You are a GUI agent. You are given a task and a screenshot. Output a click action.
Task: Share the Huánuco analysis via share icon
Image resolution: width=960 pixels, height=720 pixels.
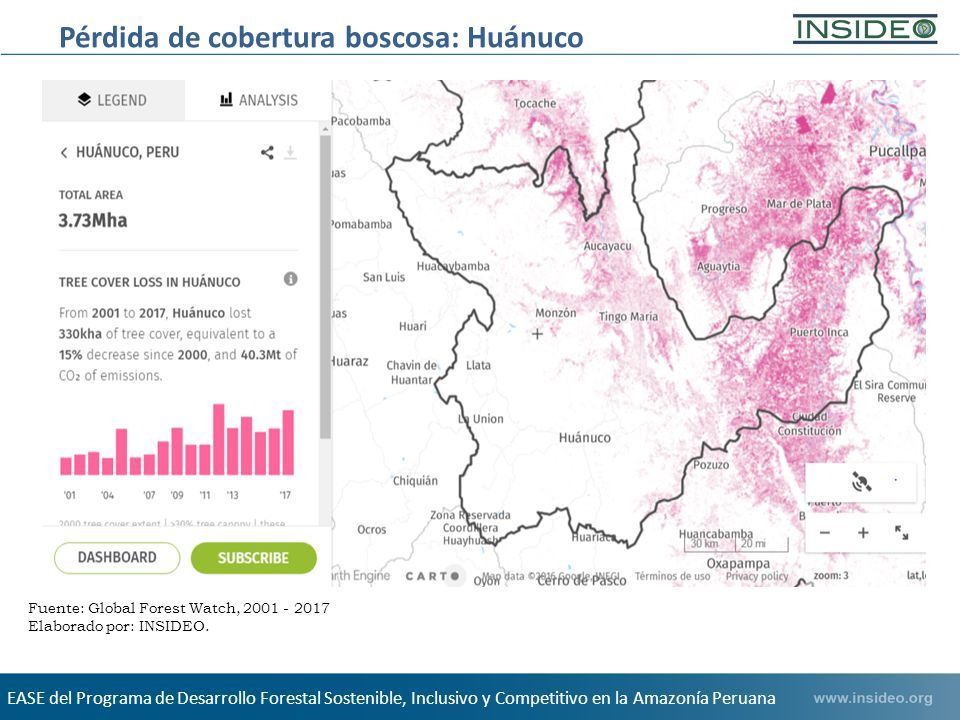[267, 152]
